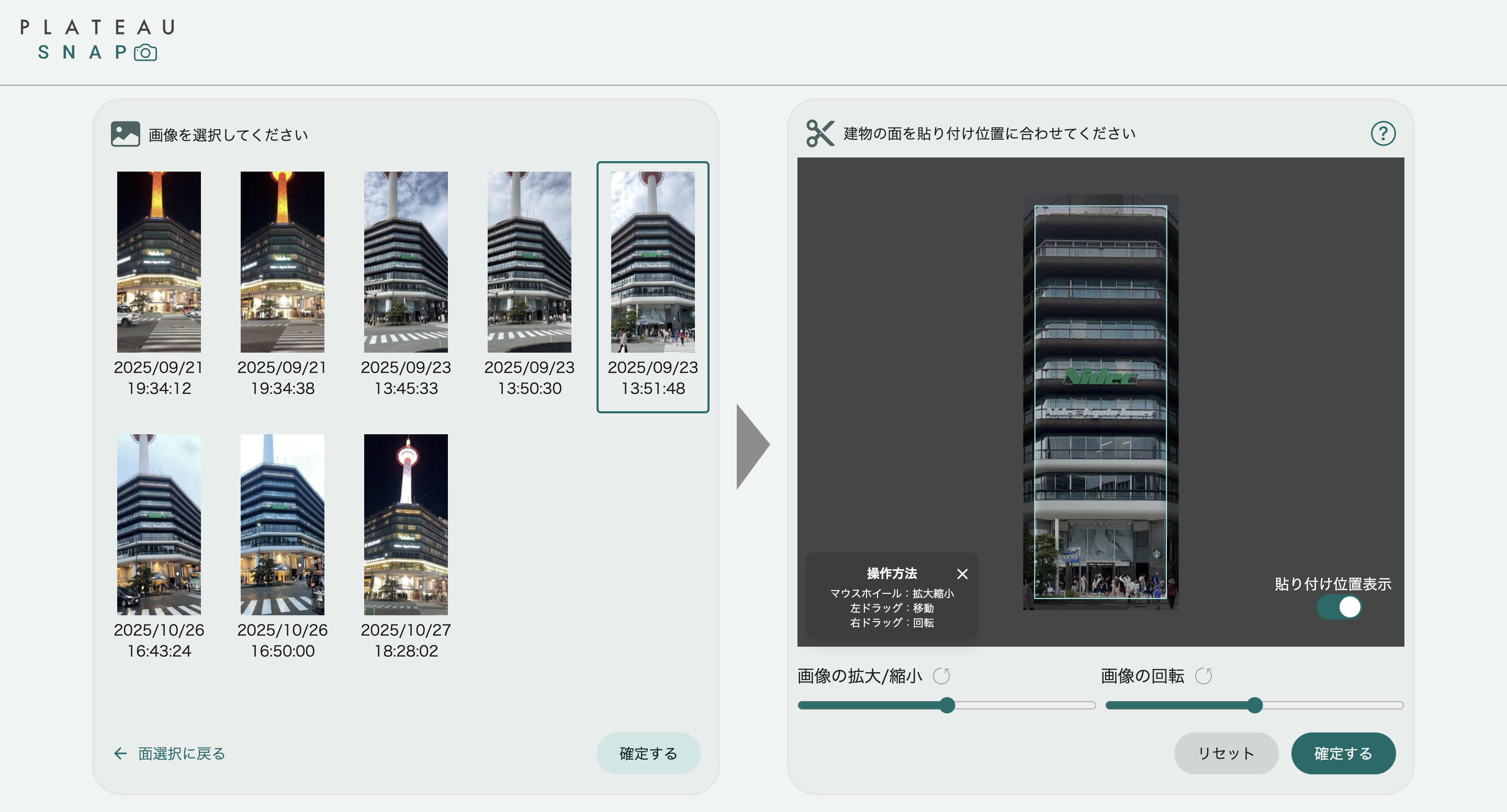This screenshot has width=1507, height=812.
Task: Reset image rotation with circular arrow icon
Action: pyautogui.click(x=1204, y=675)
